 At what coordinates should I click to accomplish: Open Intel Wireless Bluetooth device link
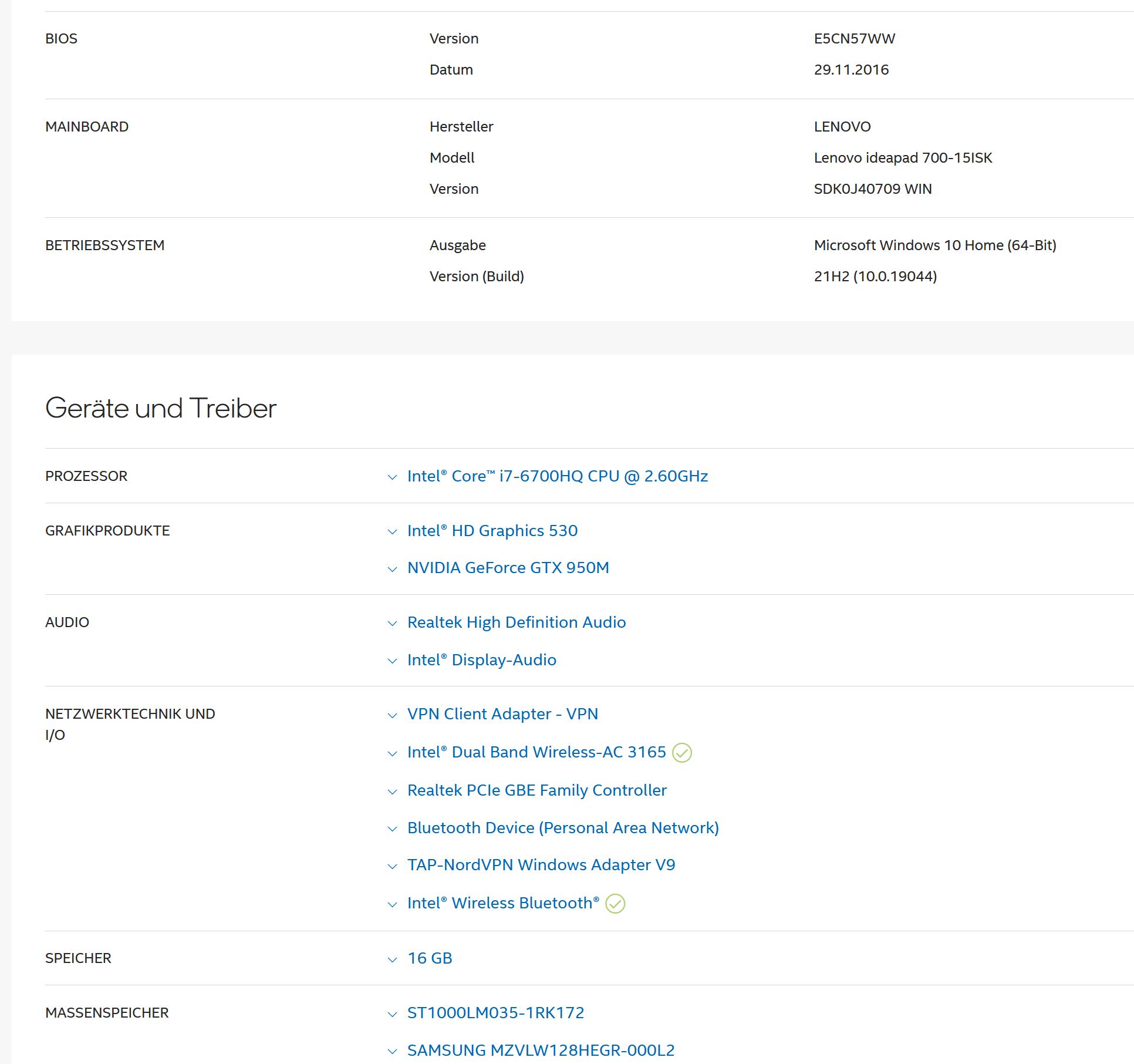[502, 903]
